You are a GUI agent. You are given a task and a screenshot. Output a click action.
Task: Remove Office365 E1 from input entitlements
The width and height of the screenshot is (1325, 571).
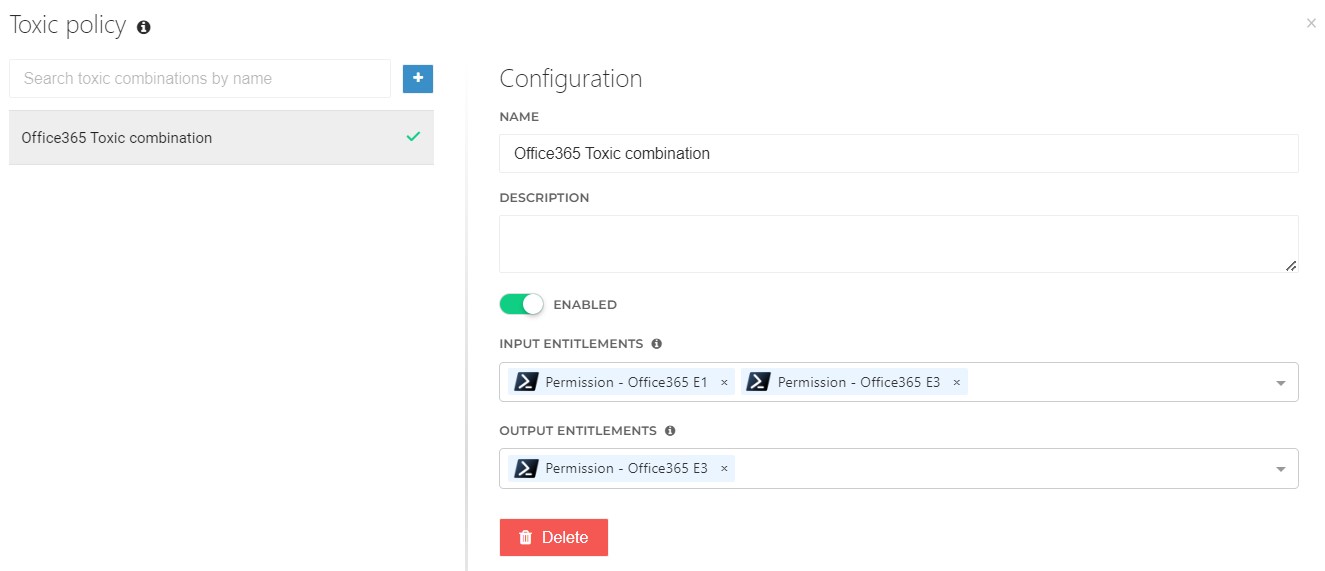[724, 383]
